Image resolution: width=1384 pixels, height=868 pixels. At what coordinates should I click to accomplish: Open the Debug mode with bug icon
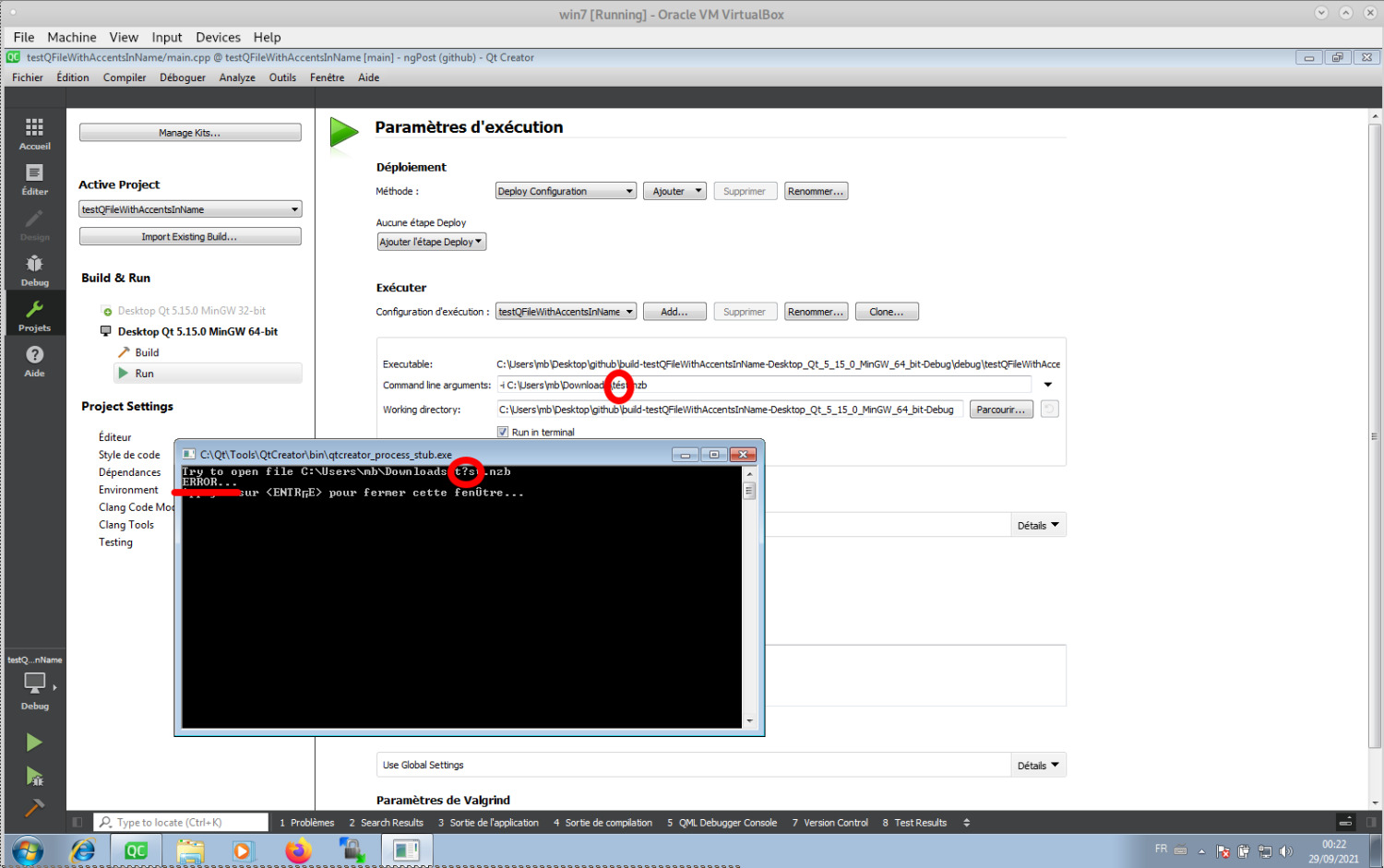(x=34, y=270)
